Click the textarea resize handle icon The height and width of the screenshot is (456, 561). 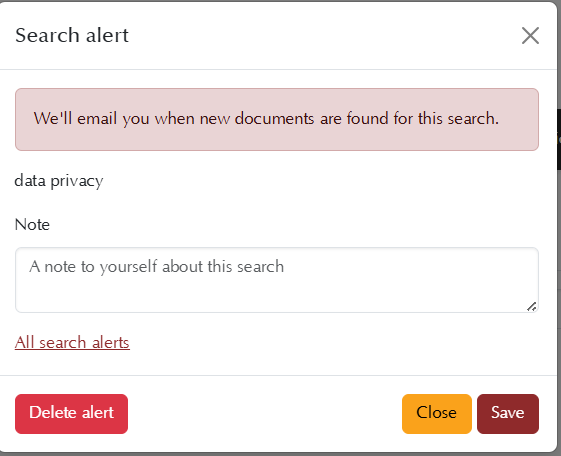(x=532, y=307)
